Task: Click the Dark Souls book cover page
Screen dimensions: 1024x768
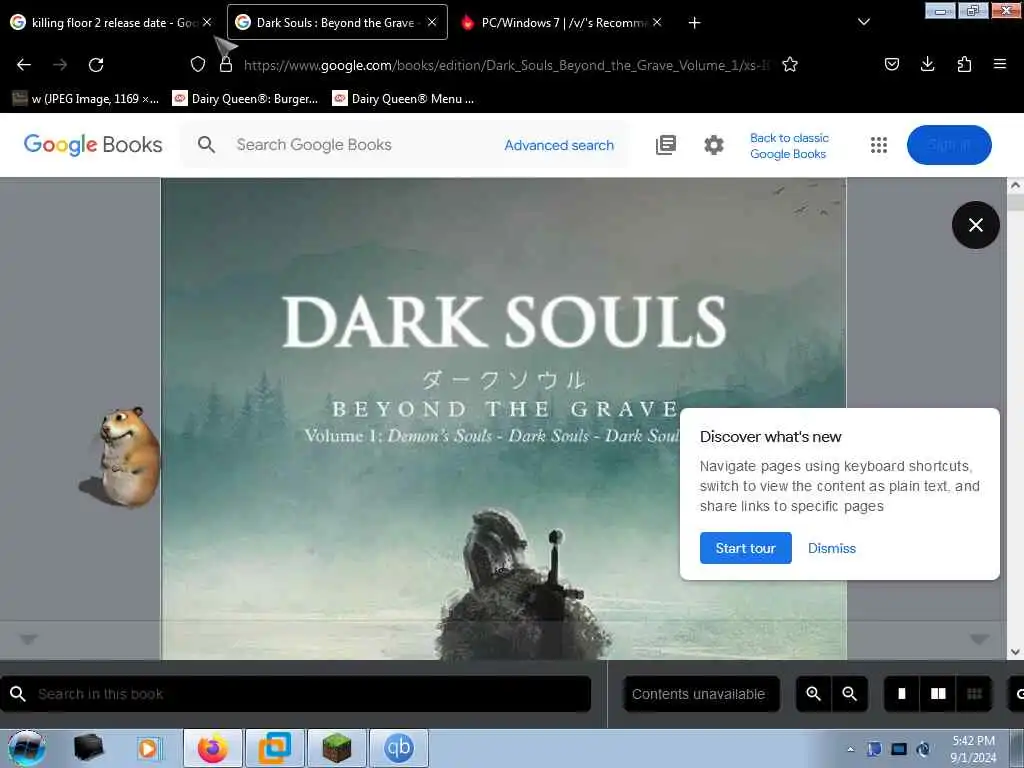Action: (504, 418)
